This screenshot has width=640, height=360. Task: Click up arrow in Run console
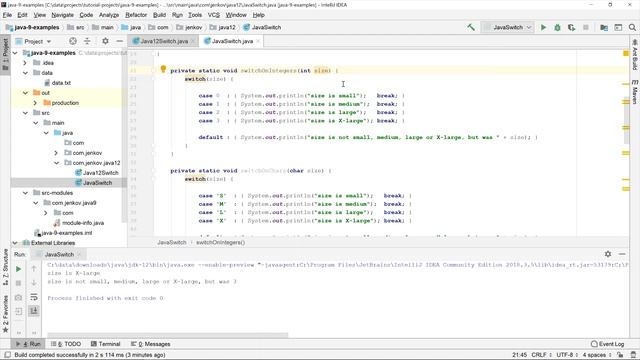[34, 269]
